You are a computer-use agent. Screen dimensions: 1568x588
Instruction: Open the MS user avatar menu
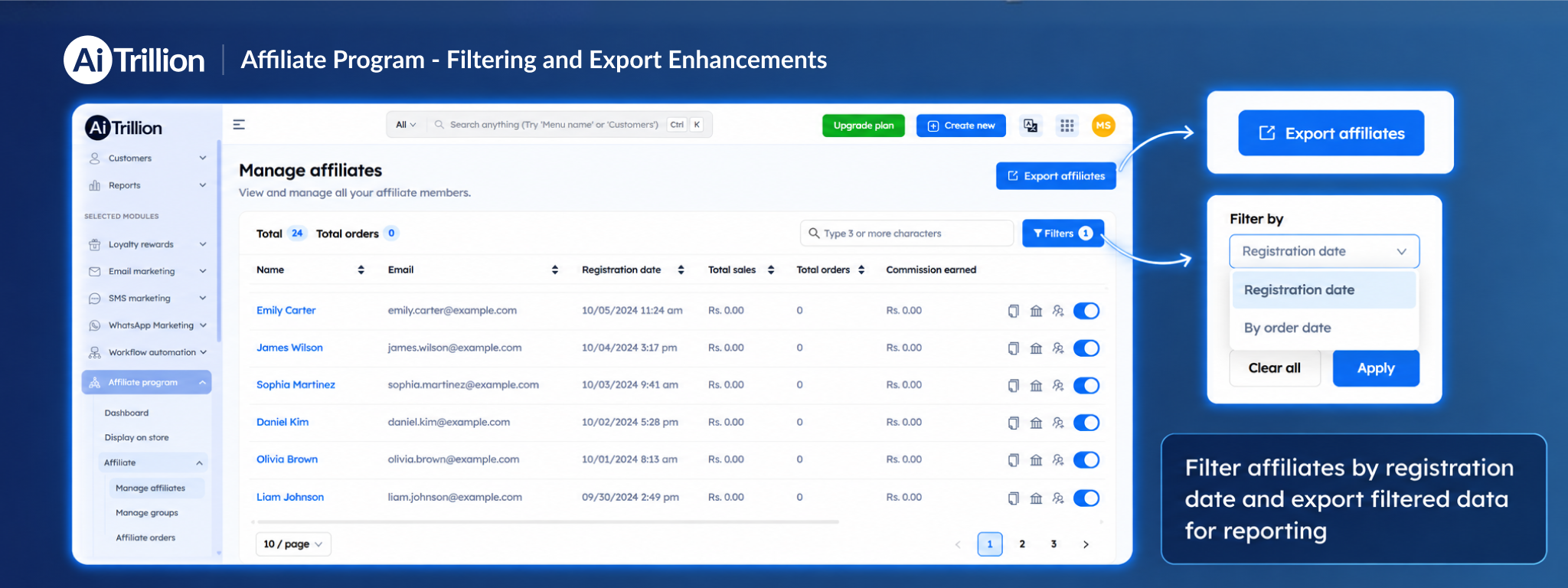(x=1103, y=126)
